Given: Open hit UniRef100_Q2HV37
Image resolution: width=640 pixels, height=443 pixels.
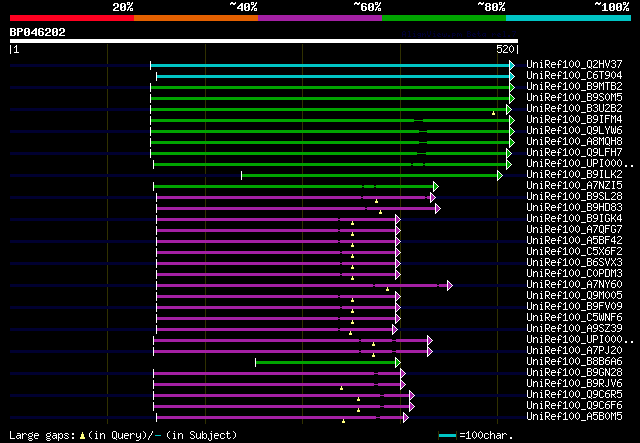Looking at the screenshot, I should (574, 64).
